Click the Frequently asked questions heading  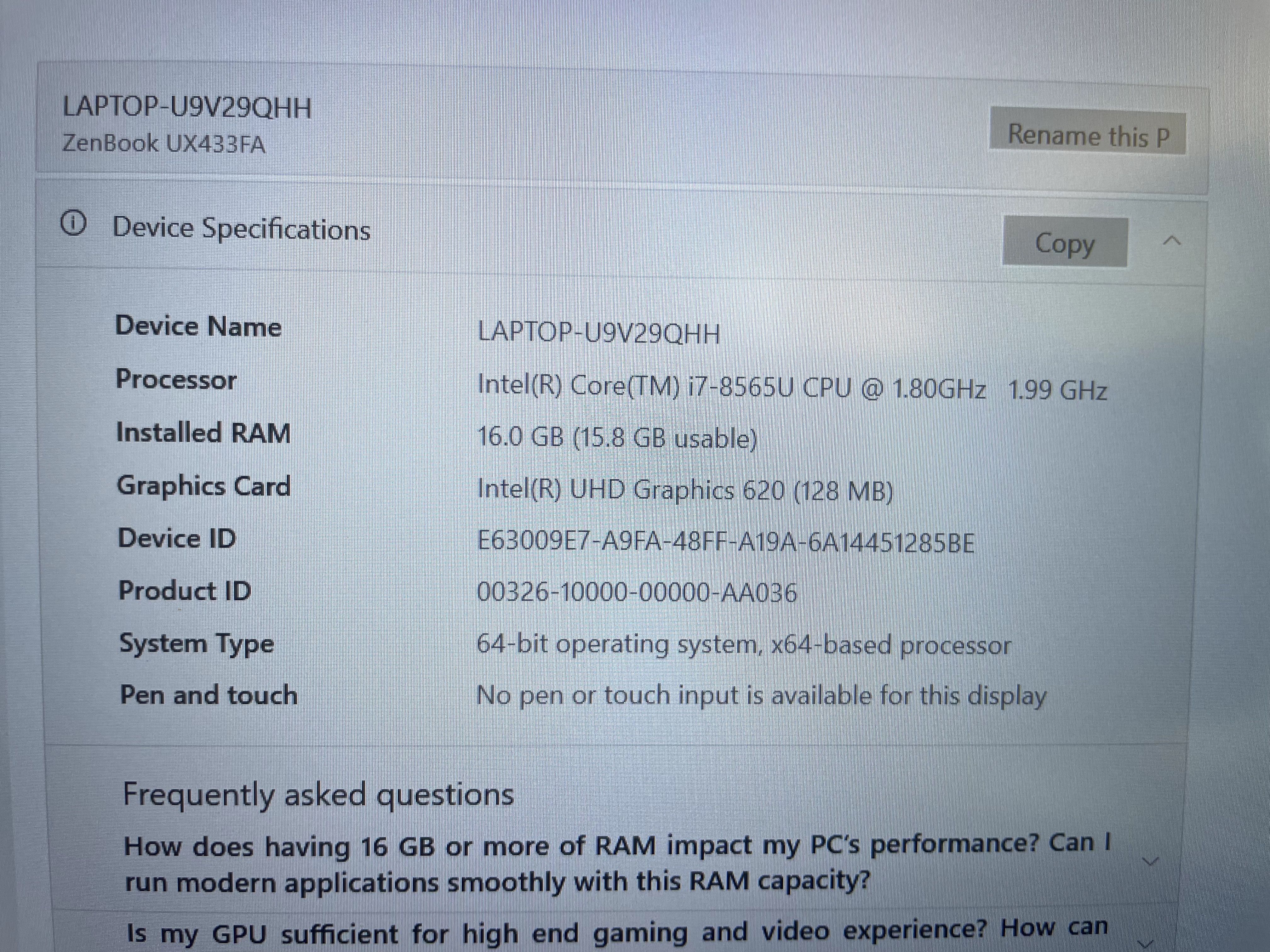(319, 796)
